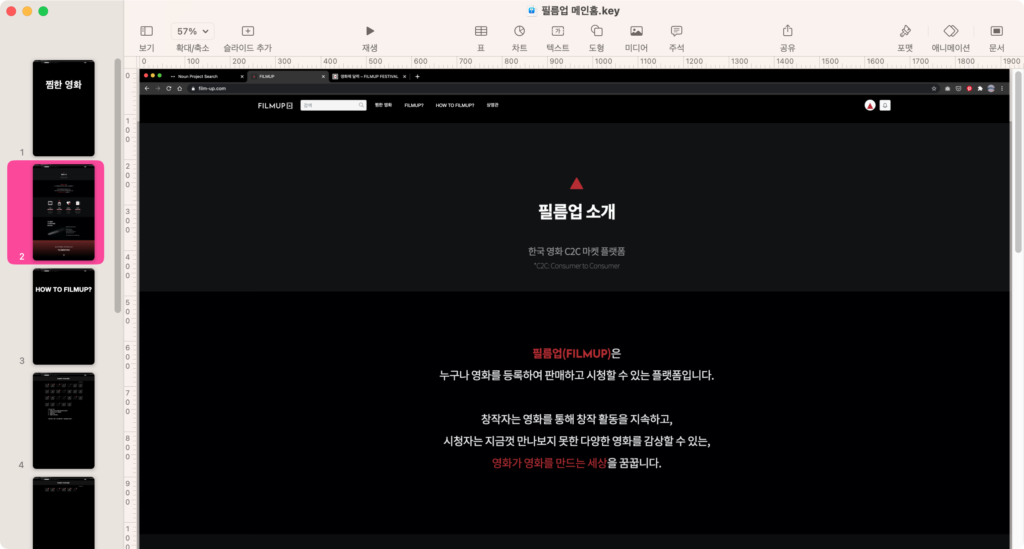Click the FILMUP? nav link
This screenshot has height=549, width=1024.
pos(413,105)
